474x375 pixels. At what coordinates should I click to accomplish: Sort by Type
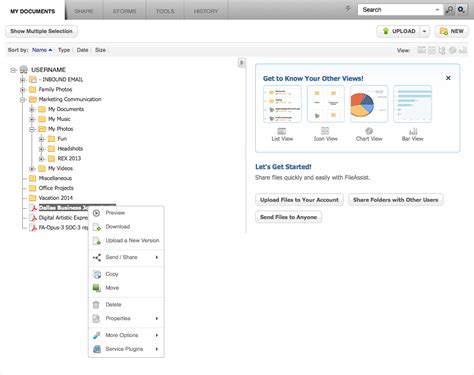64,50
